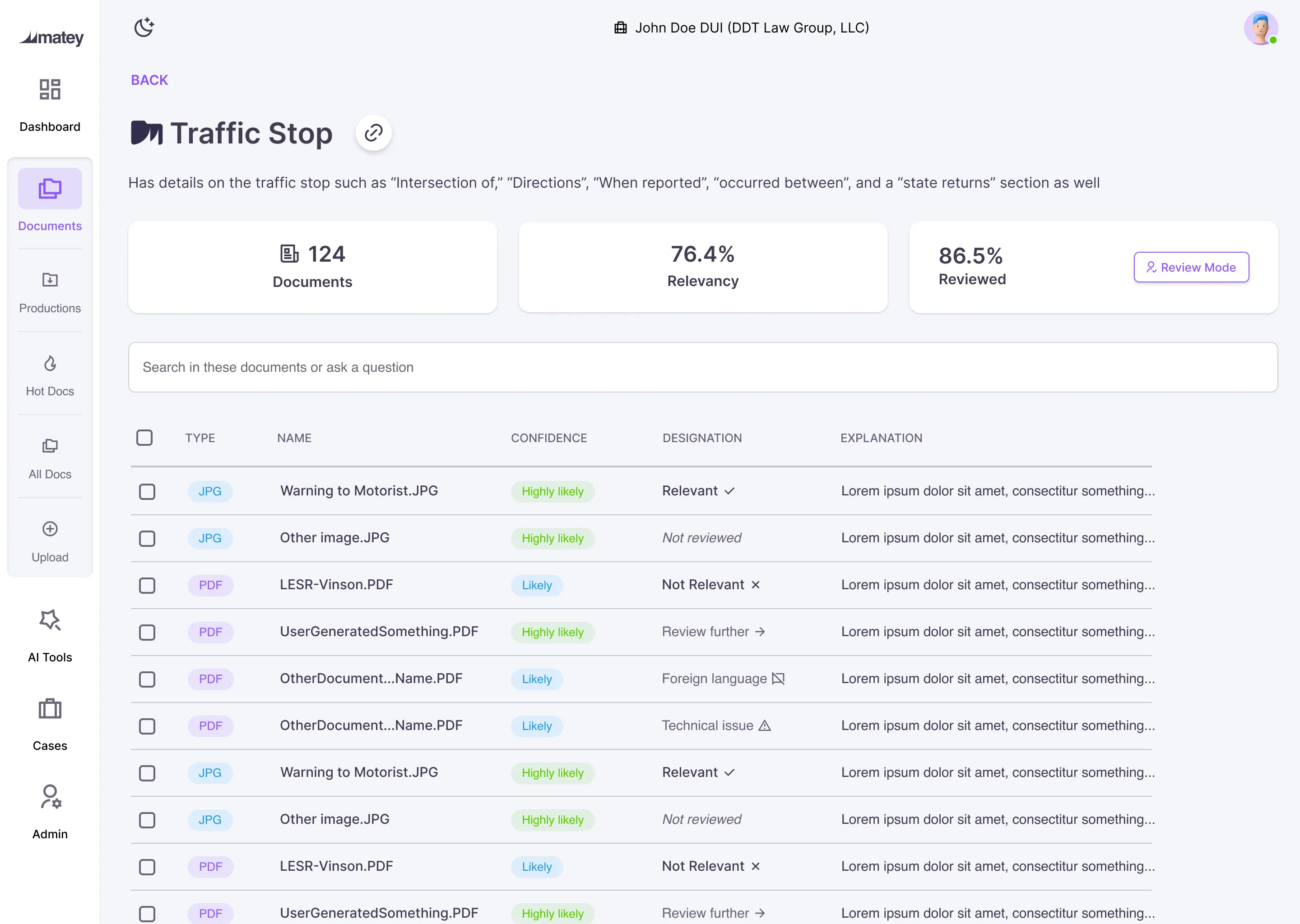Viewport: 1300px width, 924px height.
Task: Sort by the CONFIDENCE column header
Action: [x=549, y=438]
